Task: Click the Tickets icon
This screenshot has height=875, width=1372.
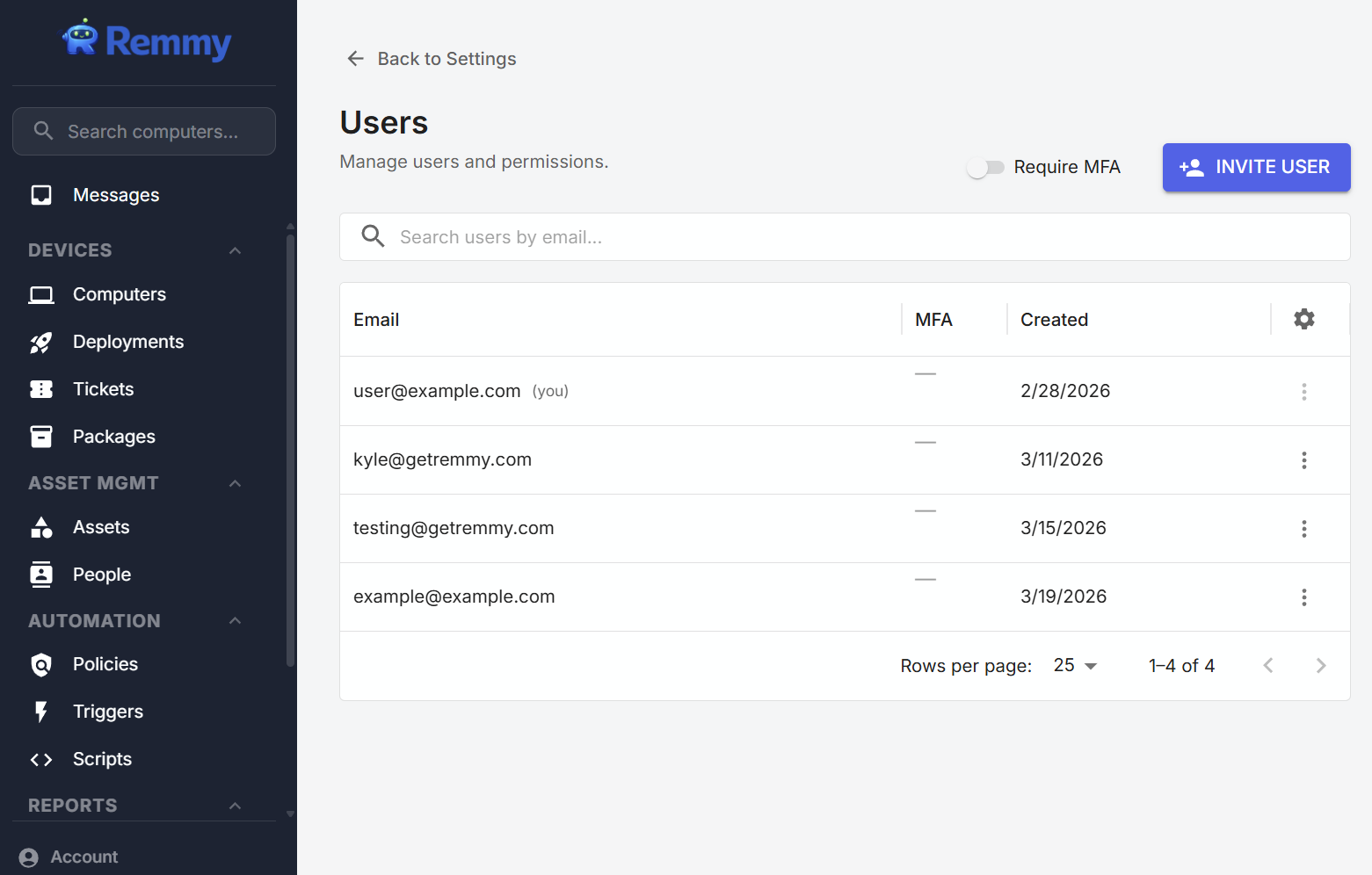Action: point(41,388)
